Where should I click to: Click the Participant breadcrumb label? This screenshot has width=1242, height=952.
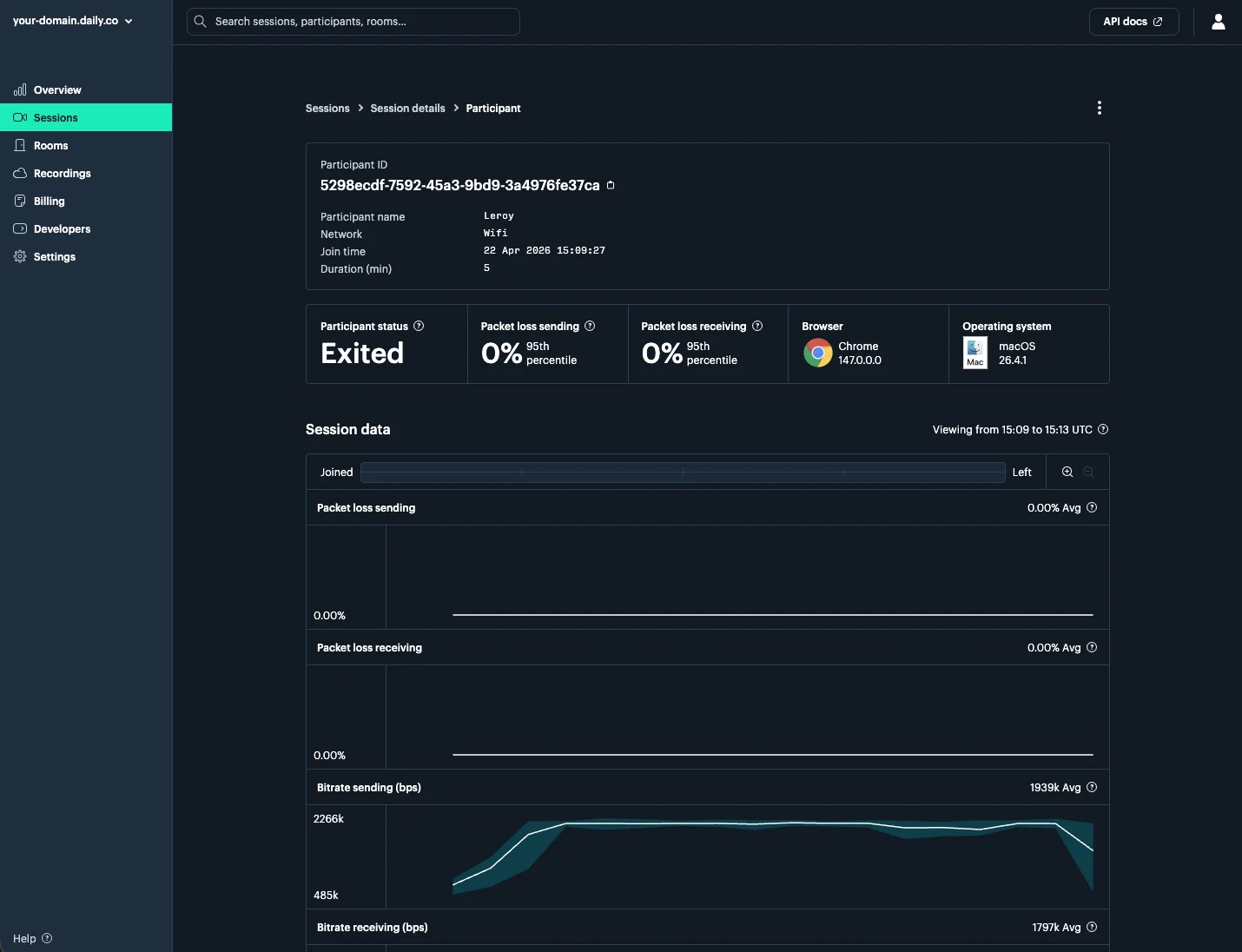(493, 109)
